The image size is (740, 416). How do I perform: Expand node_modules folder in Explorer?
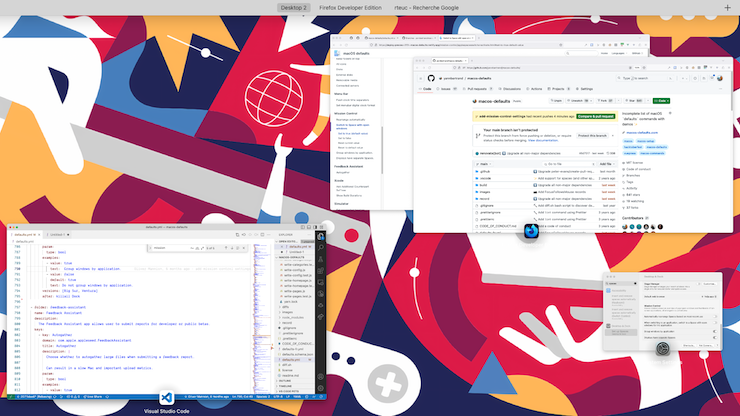[293, 317]
